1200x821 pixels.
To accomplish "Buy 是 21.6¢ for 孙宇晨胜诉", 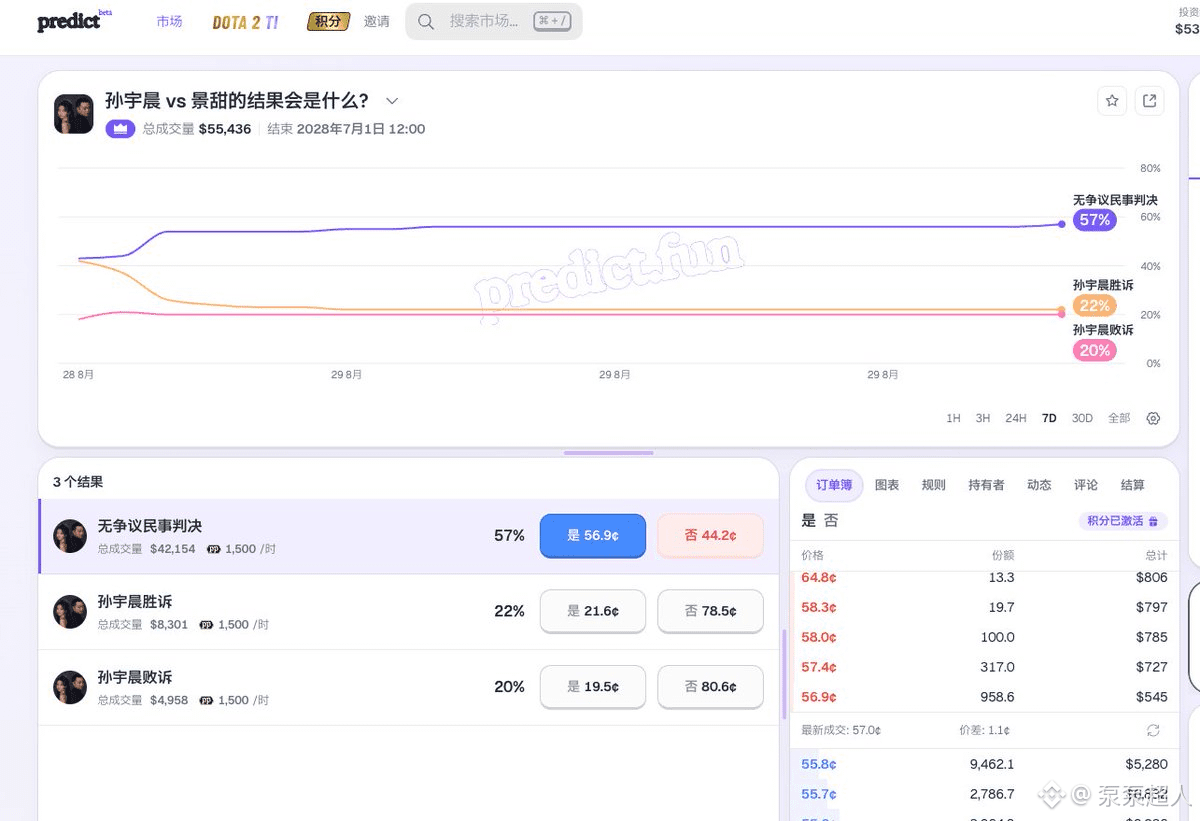I will pyautogui.click(x=593, y=611).
